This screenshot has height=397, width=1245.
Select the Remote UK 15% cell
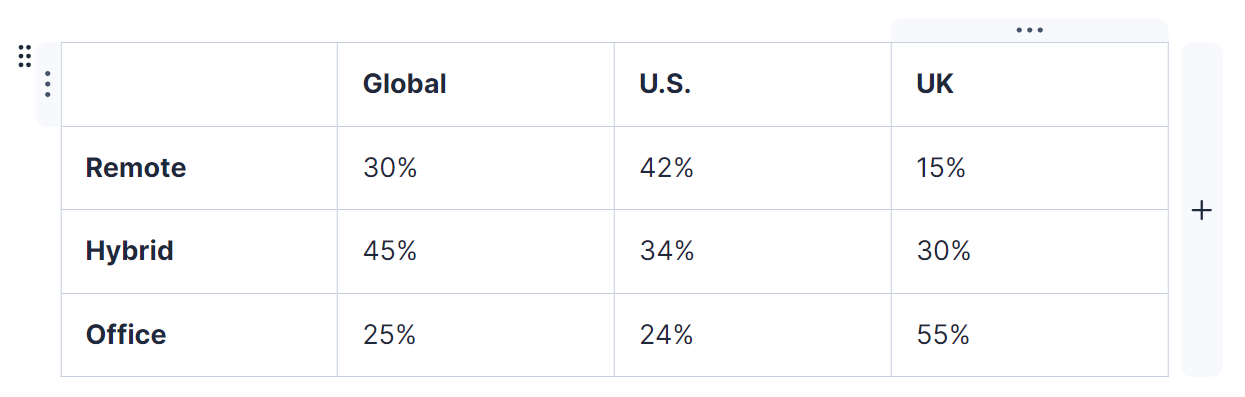[x=1030, y=168]
